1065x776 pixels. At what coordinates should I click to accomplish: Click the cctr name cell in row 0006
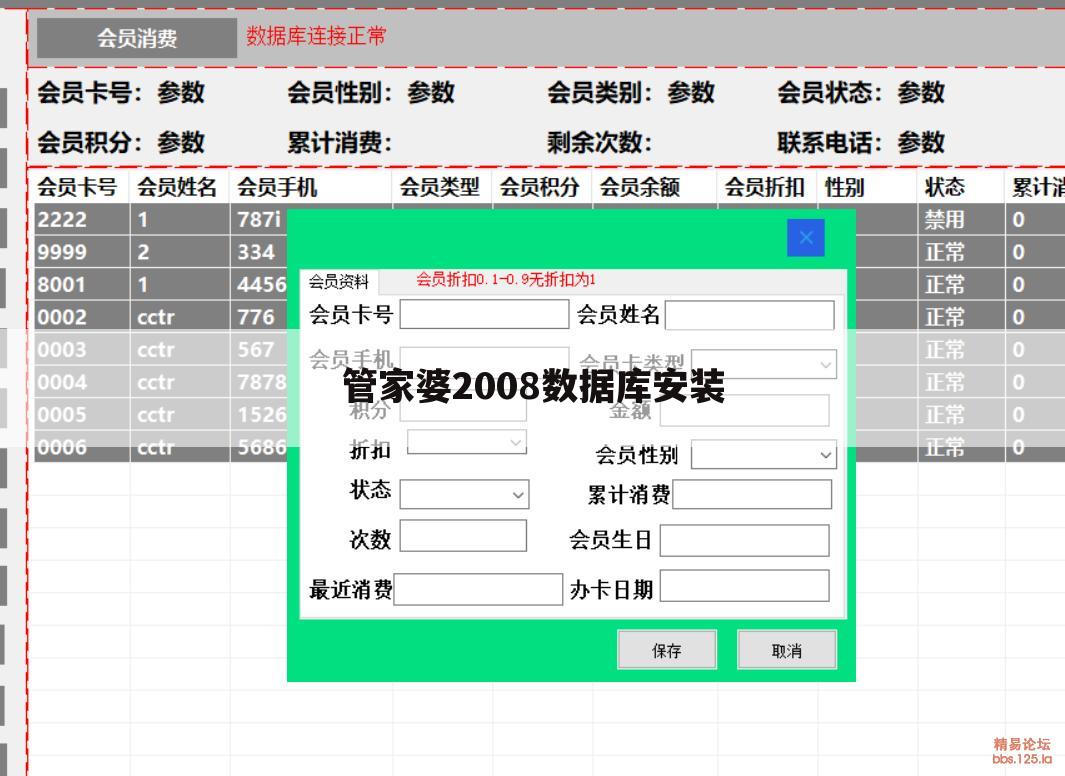point(180,447)
